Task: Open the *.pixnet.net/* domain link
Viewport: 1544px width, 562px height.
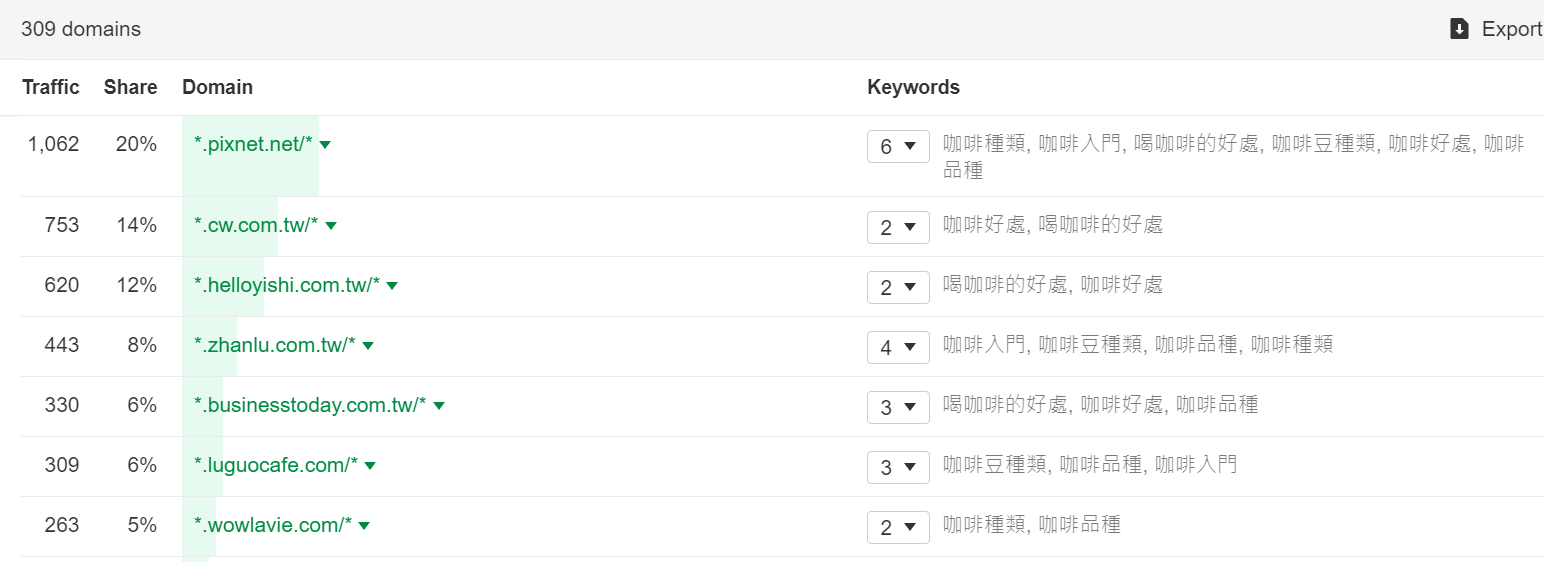Action: (x=253, y=144)
